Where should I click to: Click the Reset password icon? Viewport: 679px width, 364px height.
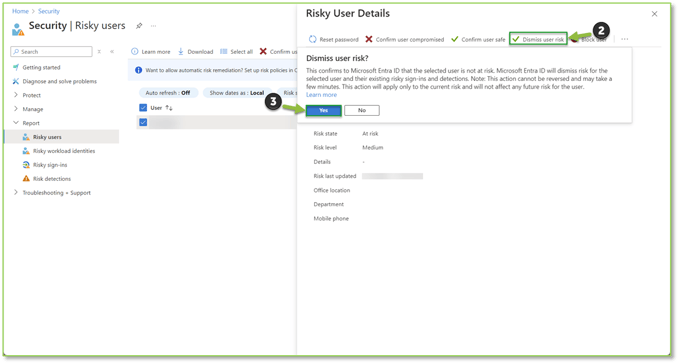point(312,39)
